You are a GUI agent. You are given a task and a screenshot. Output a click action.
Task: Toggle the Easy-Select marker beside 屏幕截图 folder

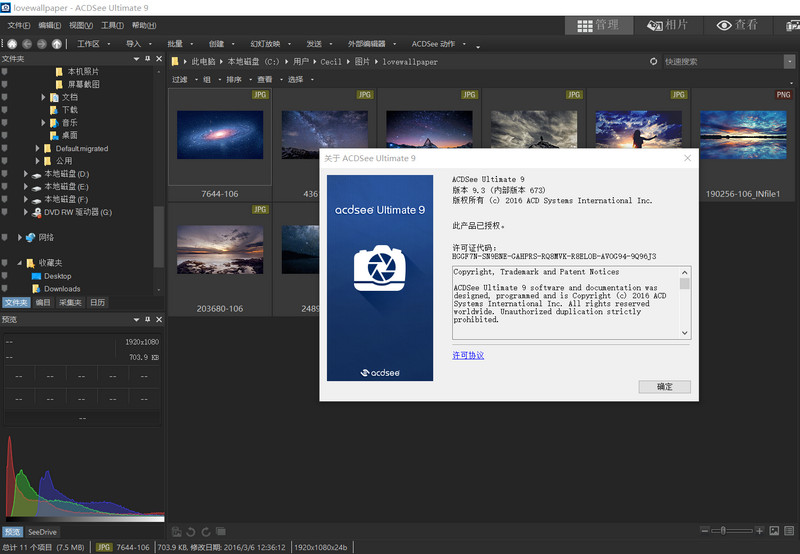pos(5,85)
